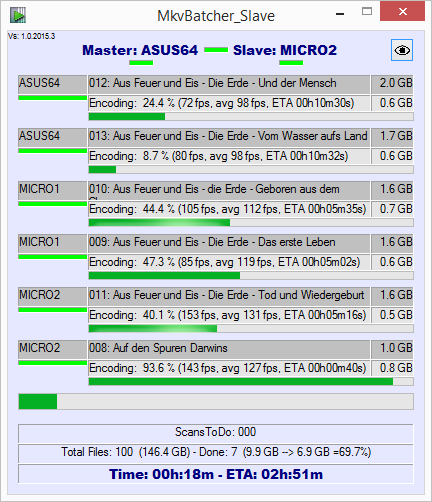Close the MkvBatcher_Slave window
The image size is (432, 502).
tap(402, 12)
